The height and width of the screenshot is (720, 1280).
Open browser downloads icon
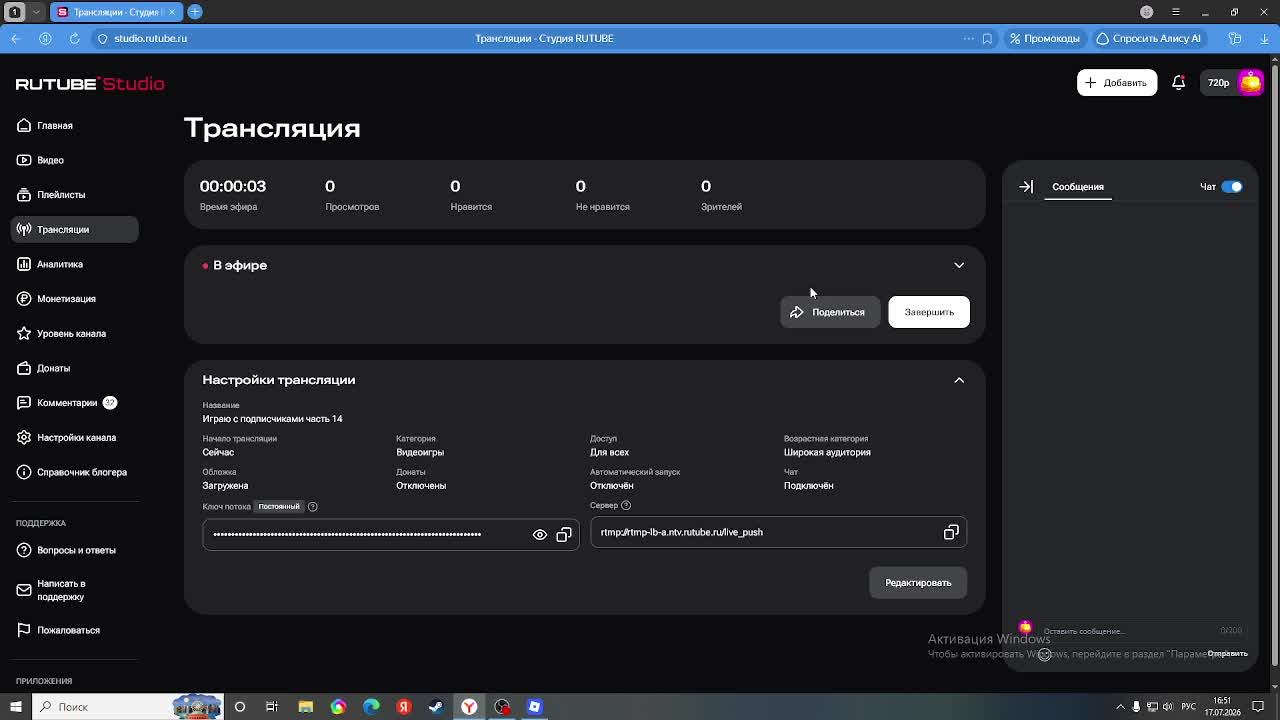click(1265, 38)
